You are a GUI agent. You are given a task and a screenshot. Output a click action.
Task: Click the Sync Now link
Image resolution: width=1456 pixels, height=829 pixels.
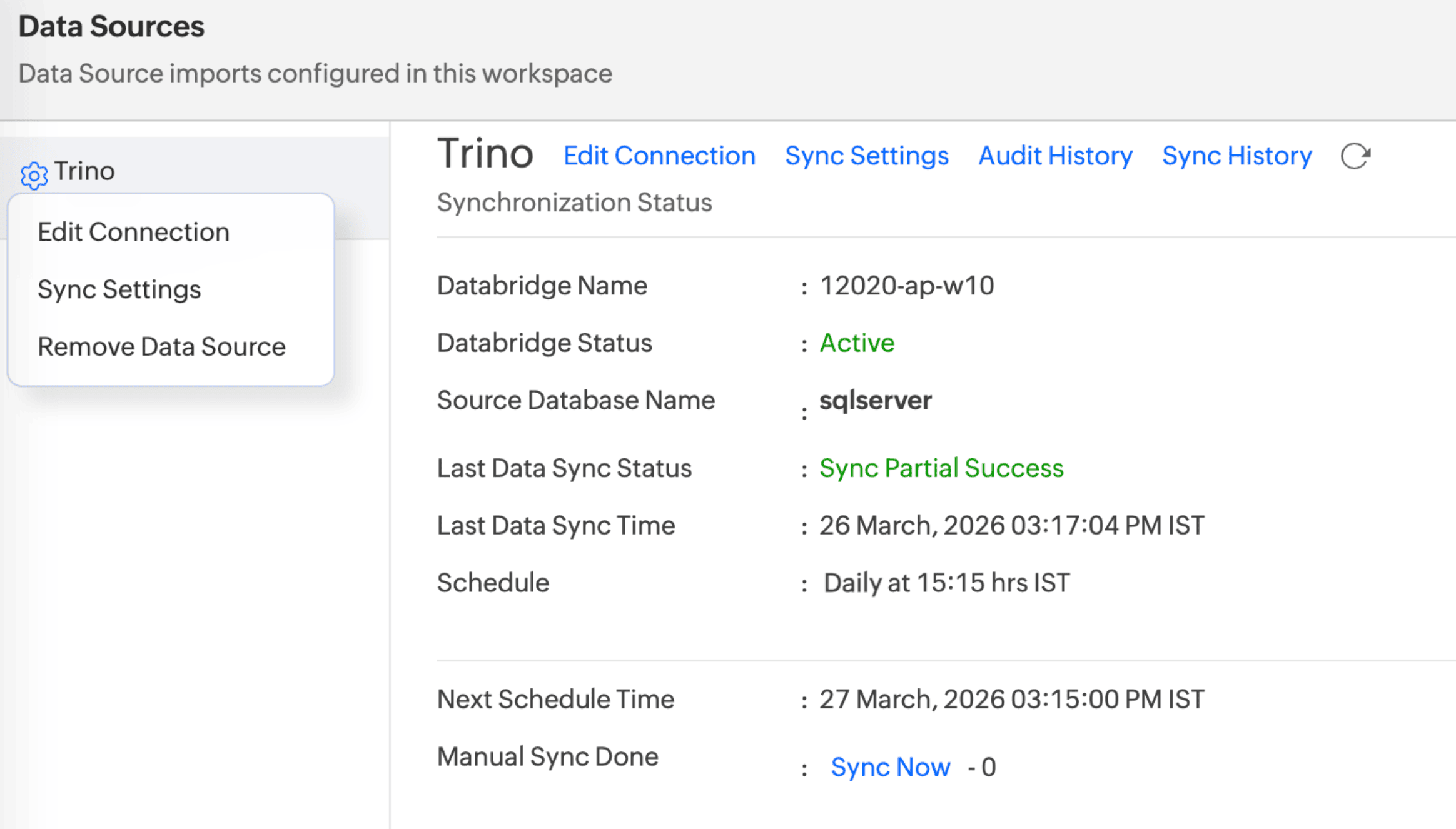pyautogui.click(x=891, y=767)
